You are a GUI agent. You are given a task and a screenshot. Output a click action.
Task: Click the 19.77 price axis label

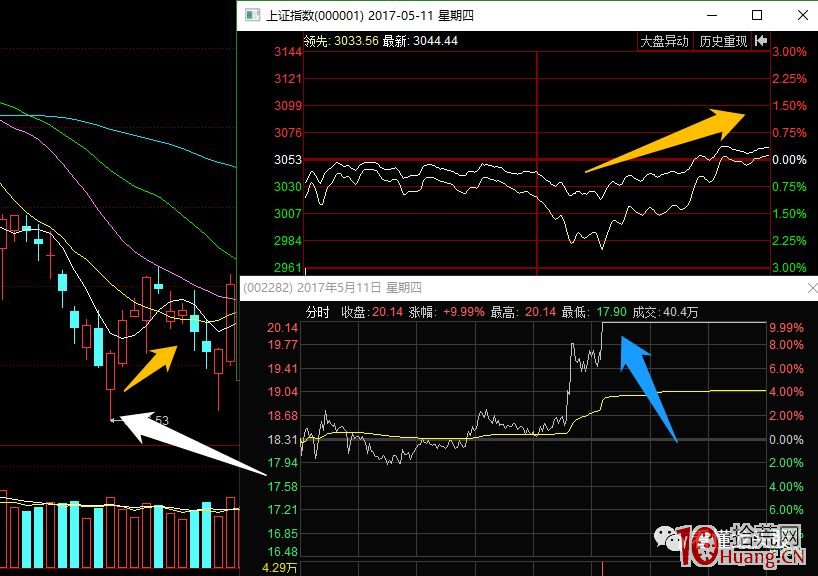pos(283,345)
